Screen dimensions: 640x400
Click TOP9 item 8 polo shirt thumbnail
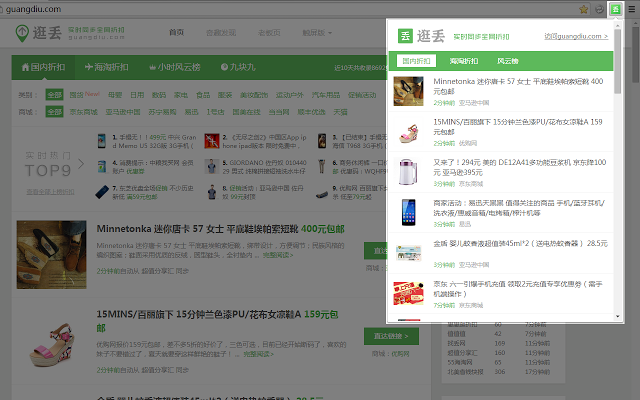(211, 192)
